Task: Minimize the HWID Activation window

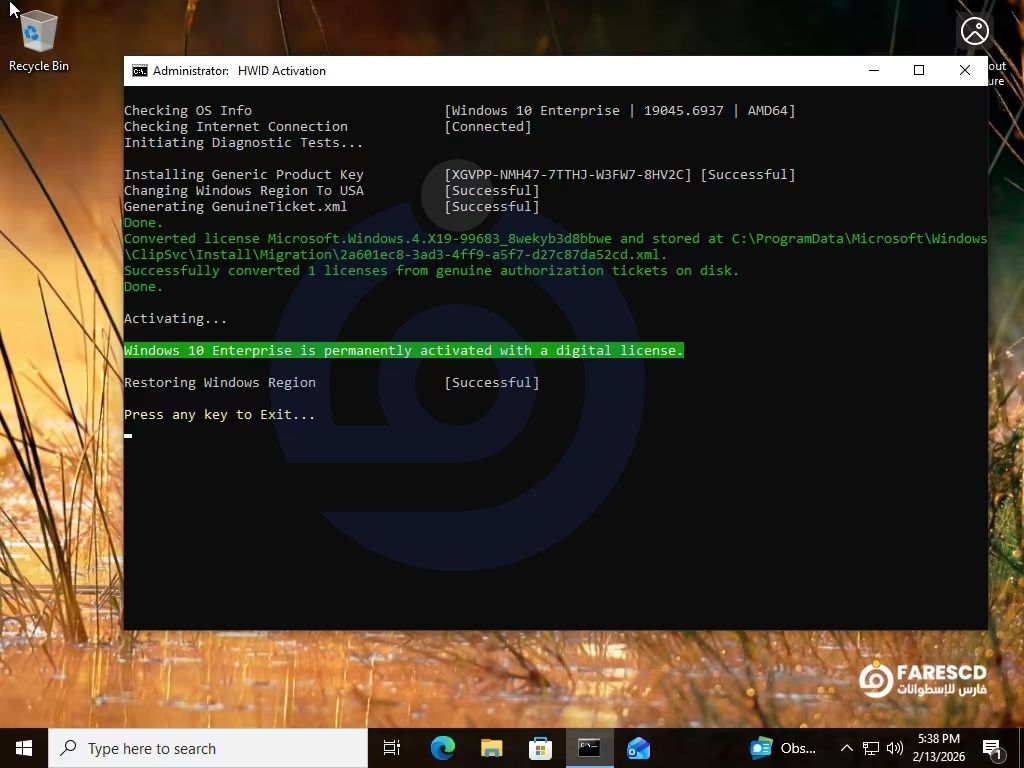Action: pyautogui.click(x=874, y=70)
